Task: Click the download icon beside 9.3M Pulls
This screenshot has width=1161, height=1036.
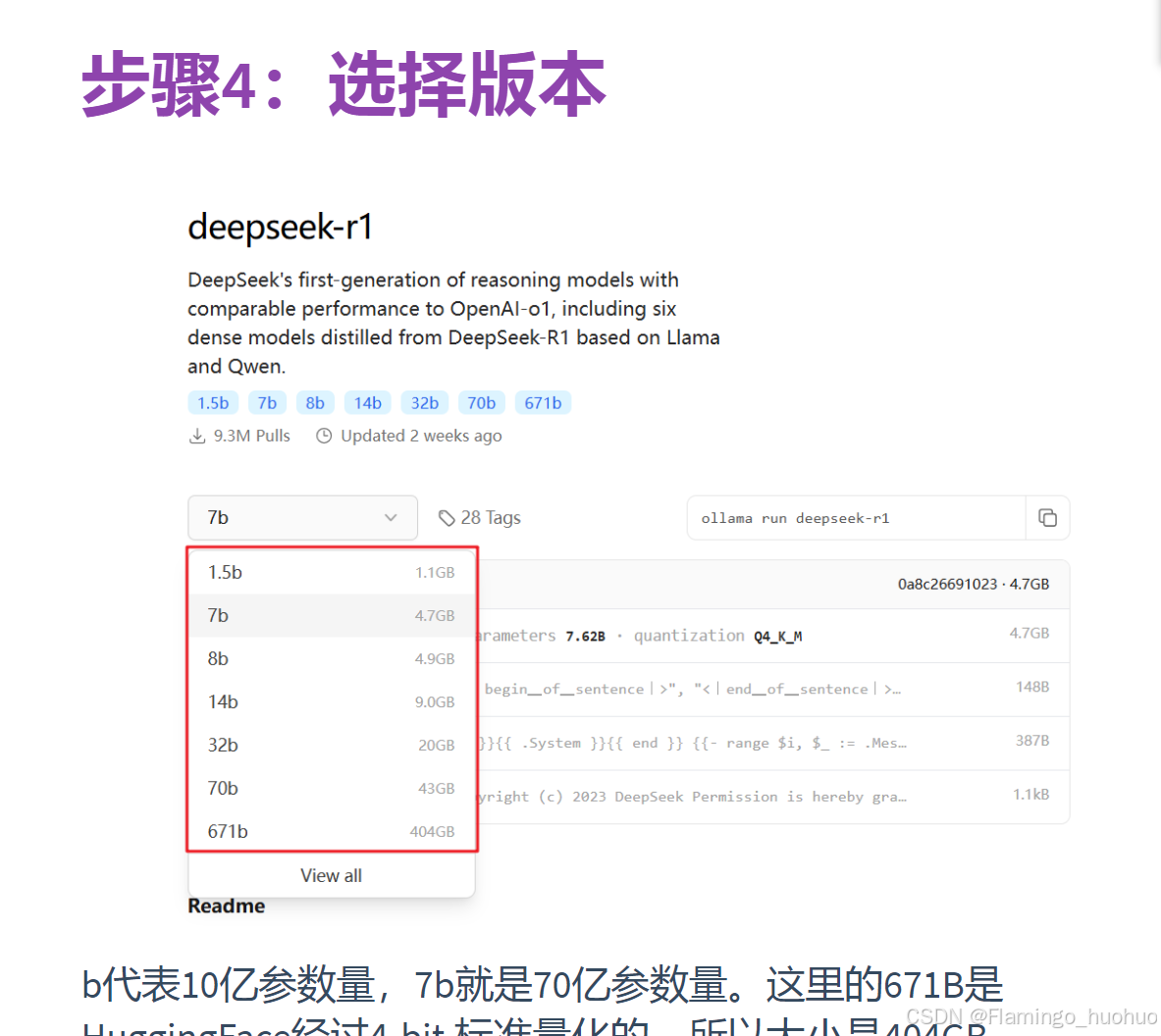Action: pos(197,435)
